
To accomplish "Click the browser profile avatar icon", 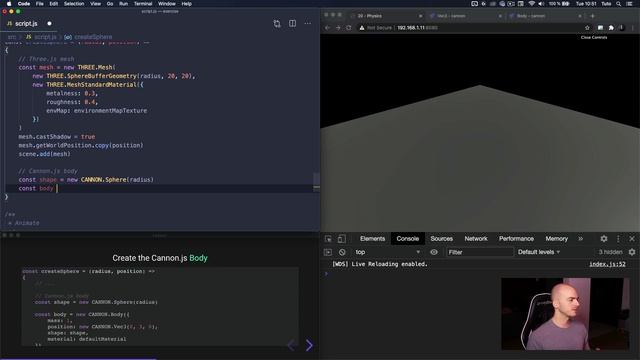I will tap(621, 28).
